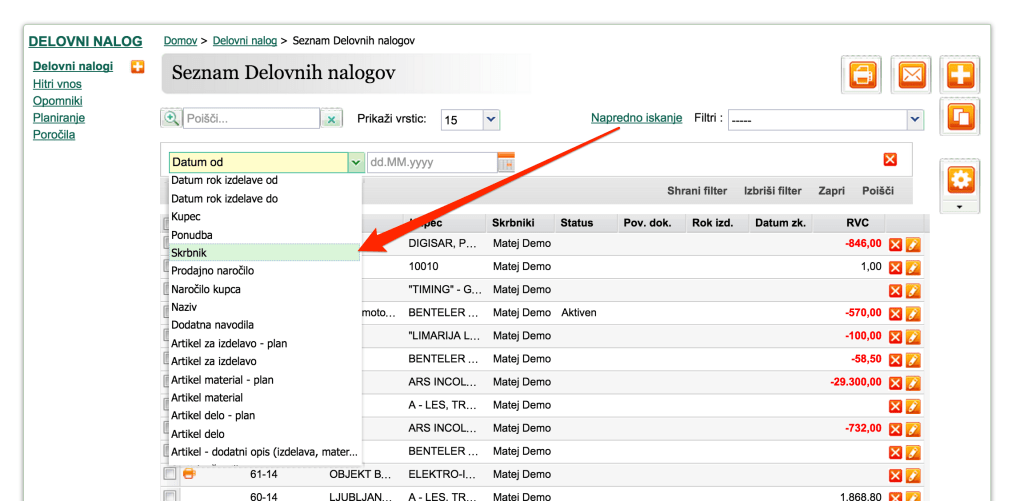1024x501 pixels.
Task: Edit the "TIMING" row
Action: tap(914, 291)
